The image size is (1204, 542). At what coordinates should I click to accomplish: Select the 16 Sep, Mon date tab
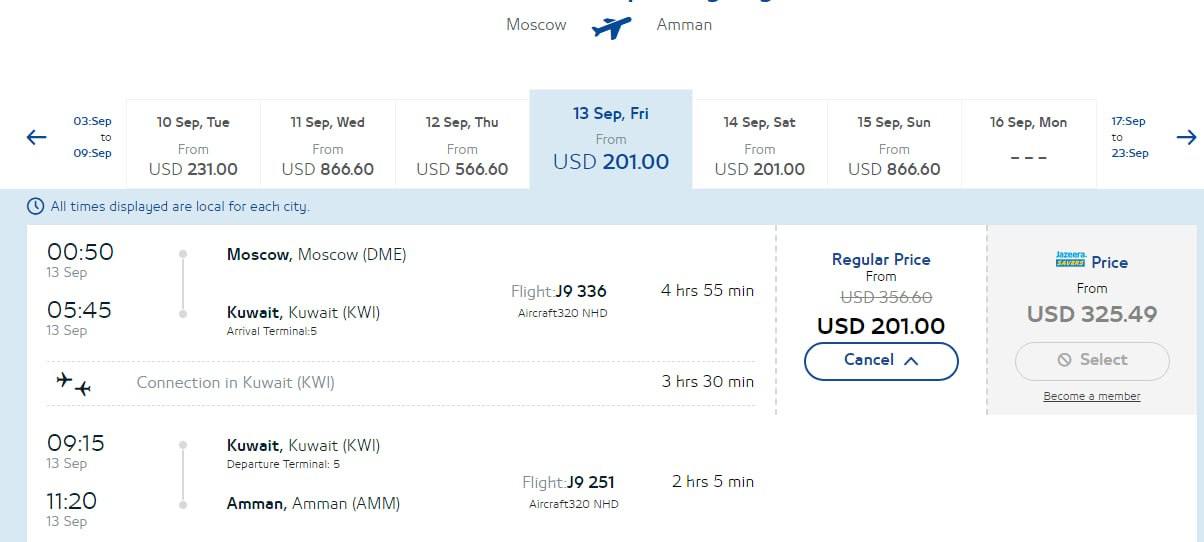click(1028, 145)
